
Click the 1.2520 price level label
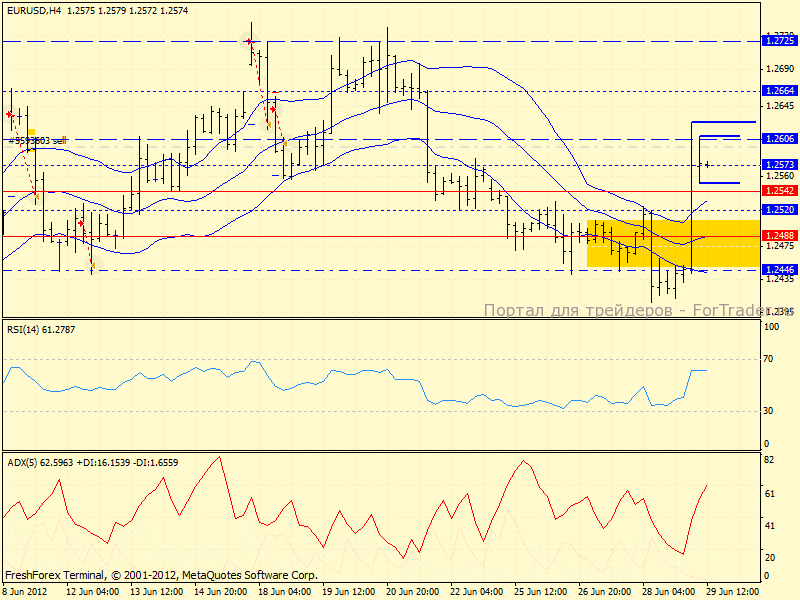779,210
